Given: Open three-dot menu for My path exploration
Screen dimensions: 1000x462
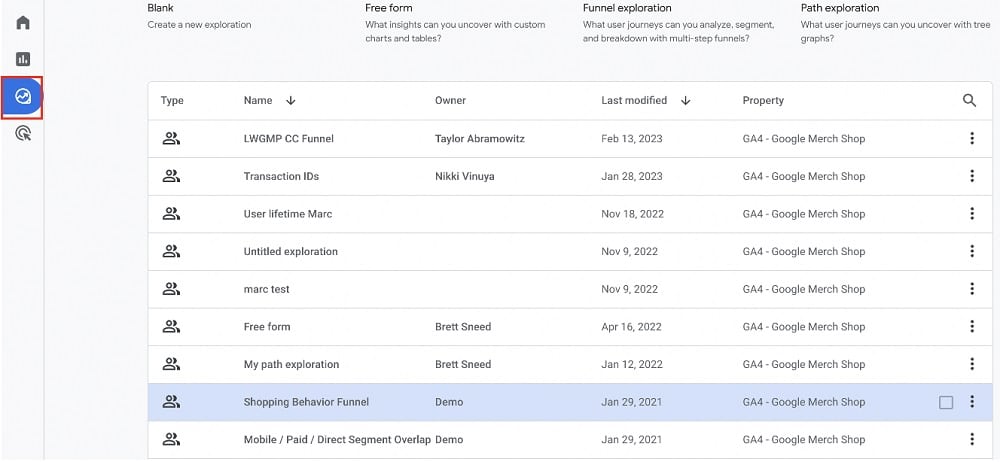Looking at the screenshot, I should [971, 364].
